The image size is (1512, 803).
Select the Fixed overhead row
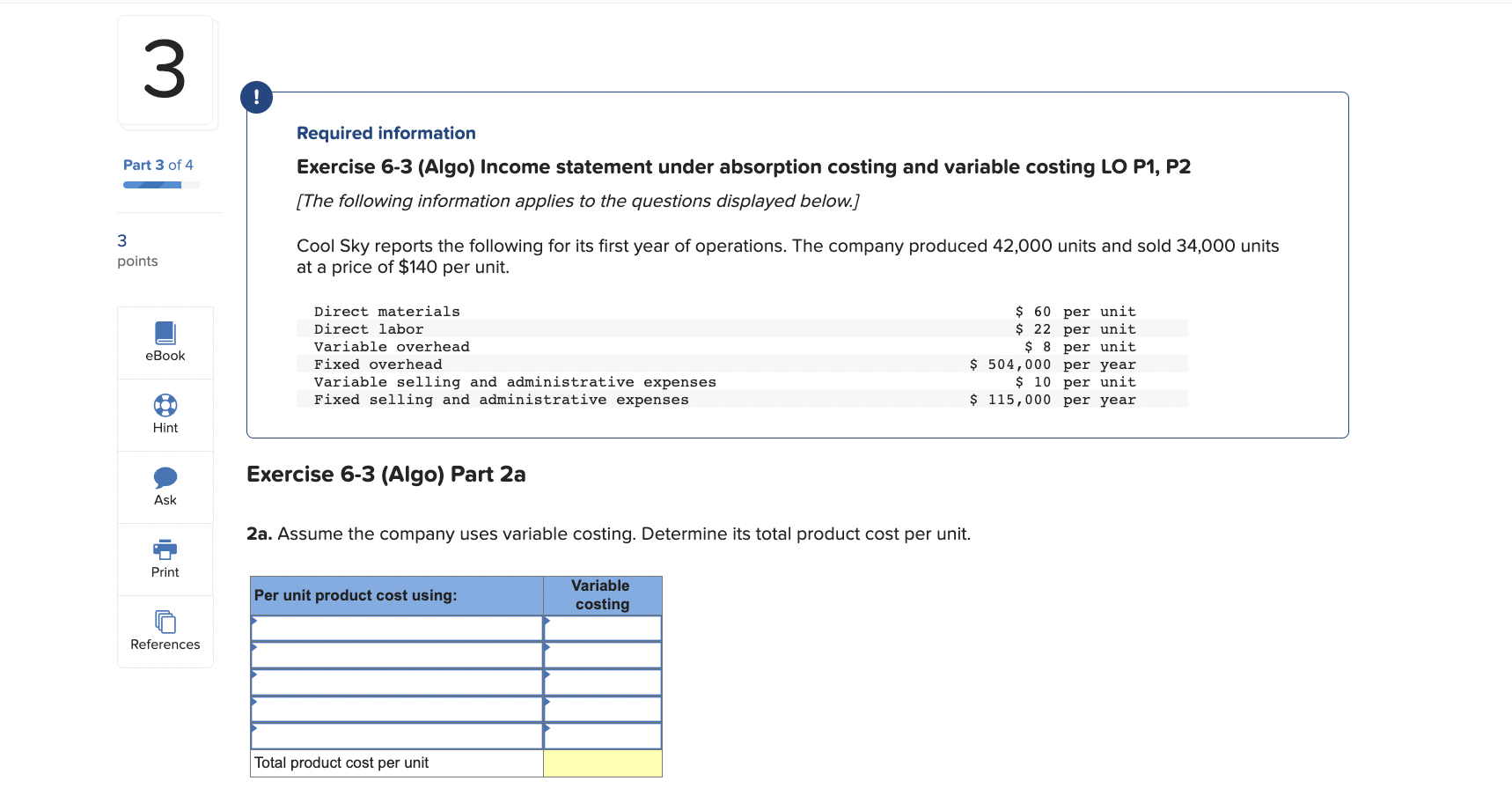pos(378,364)
